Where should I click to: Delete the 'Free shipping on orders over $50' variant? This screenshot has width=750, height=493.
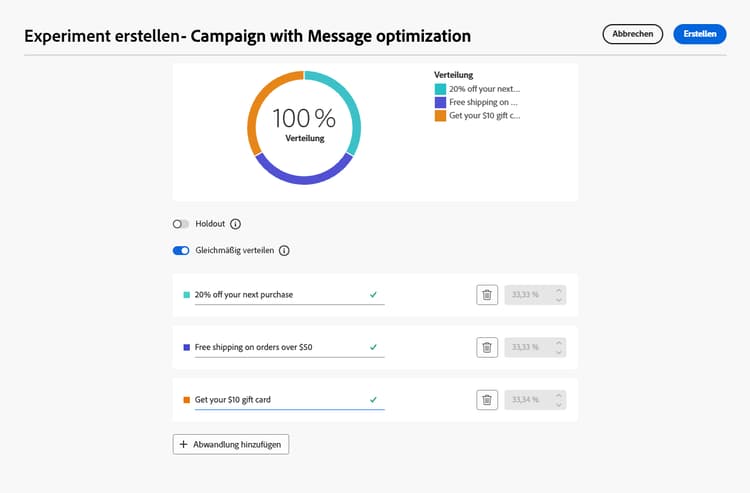pyautogui.click(x=487, y=347)
